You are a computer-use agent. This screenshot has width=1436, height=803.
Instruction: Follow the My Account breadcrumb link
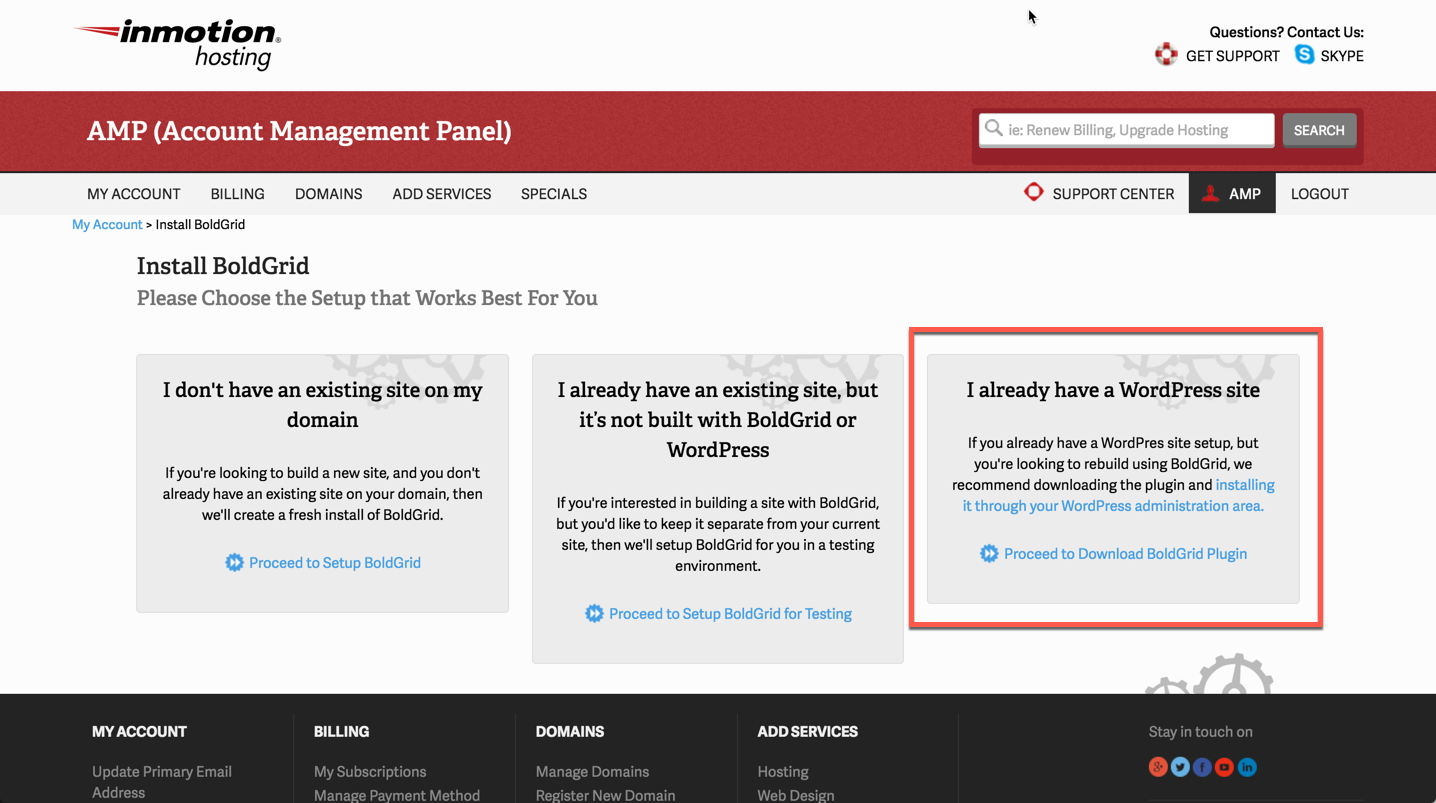click(x=107, y=225)
